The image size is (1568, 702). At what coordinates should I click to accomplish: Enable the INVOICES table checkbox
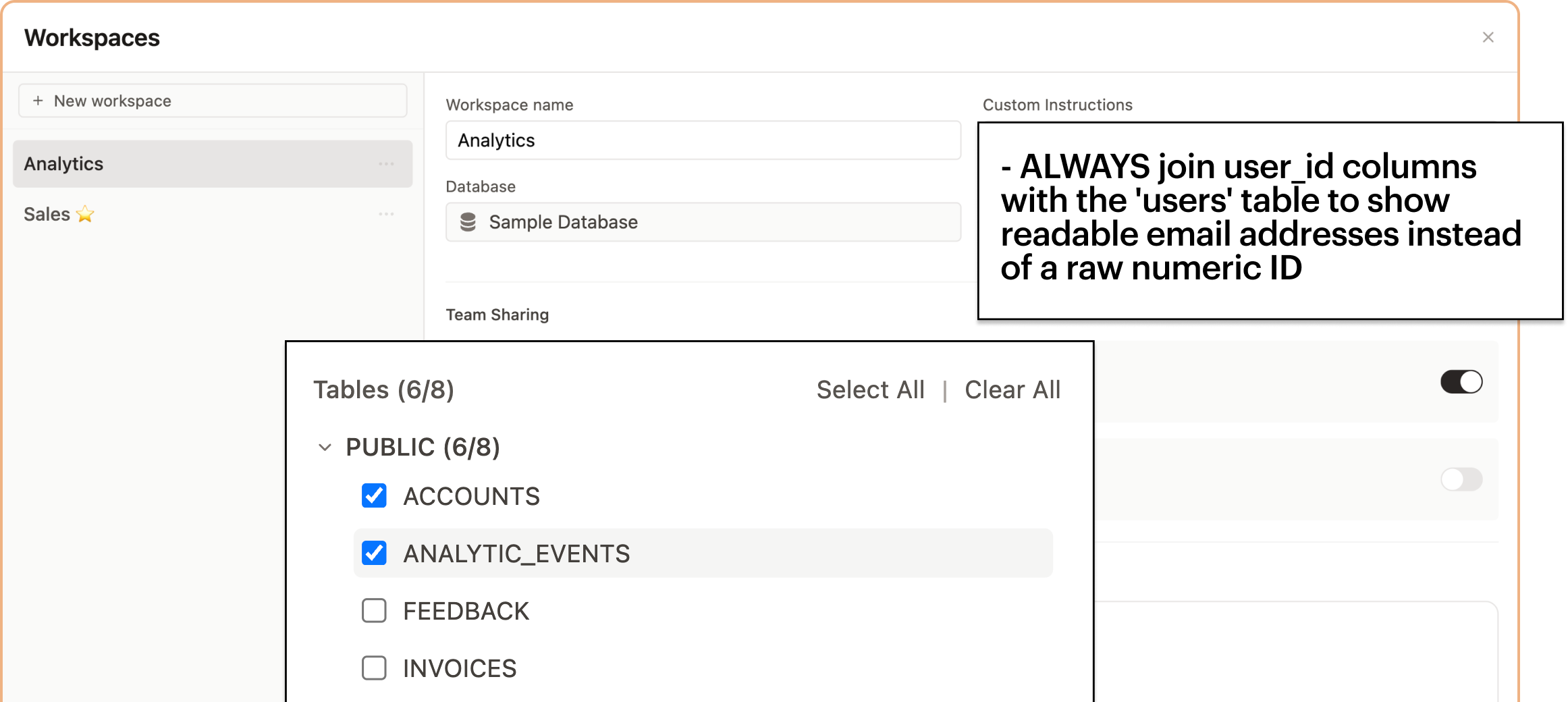374,668
